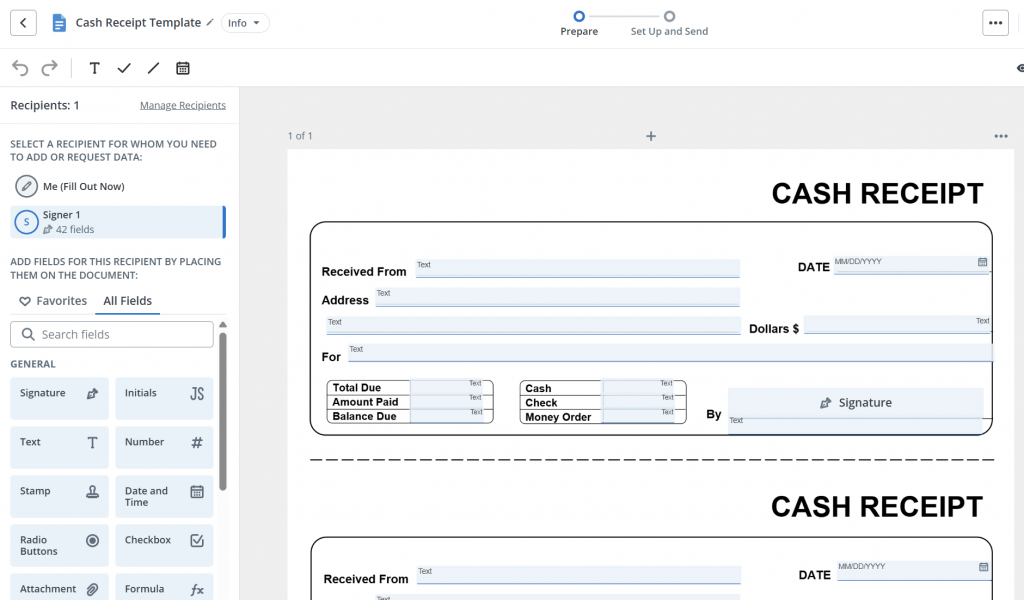Click the fields list scrollbar
This screenshot has height=600, width=1024.
click(x=223, y=411)
